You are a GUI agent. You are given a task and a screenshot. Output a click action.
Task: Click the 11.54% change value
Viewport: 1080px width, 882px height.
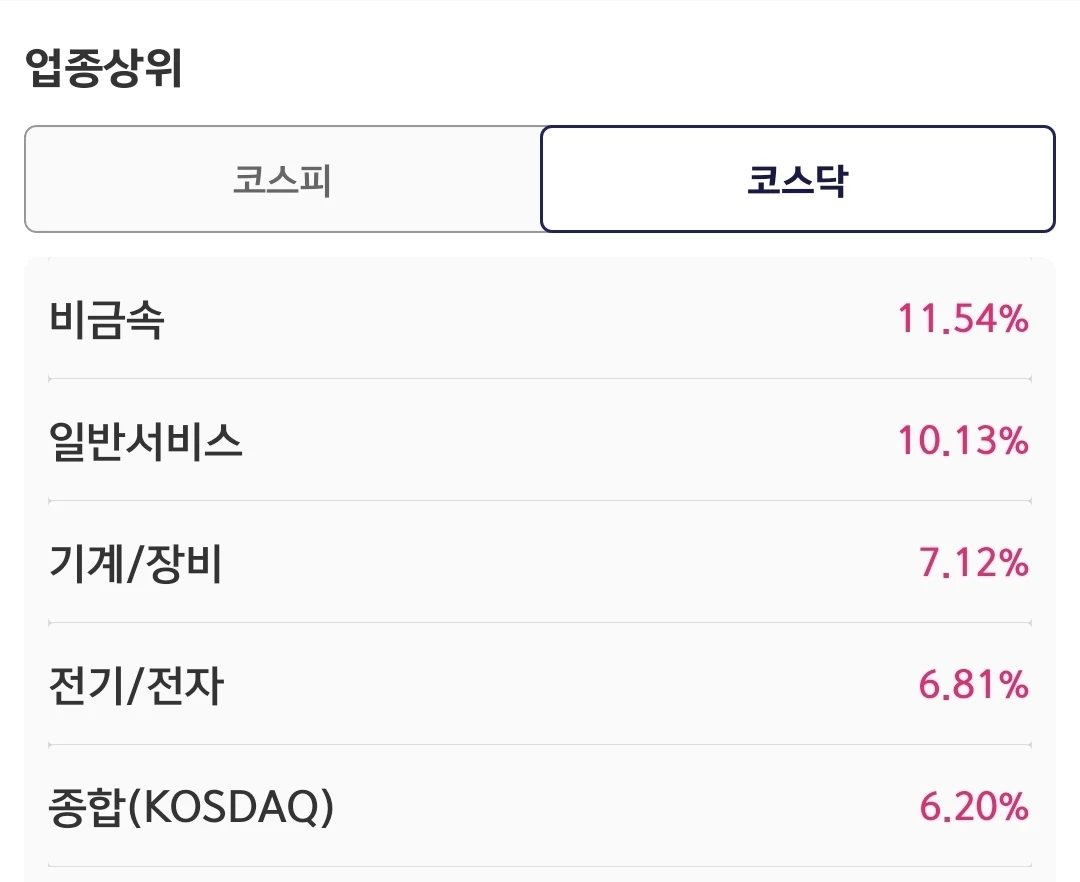coord(963,319)
